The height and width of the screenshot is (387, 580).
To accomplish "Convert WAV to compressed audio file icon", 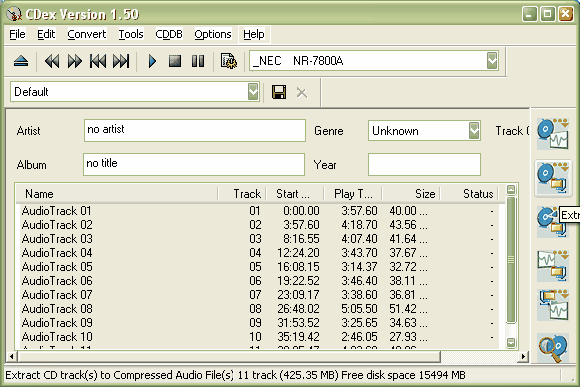I will [x=553, y=265].
